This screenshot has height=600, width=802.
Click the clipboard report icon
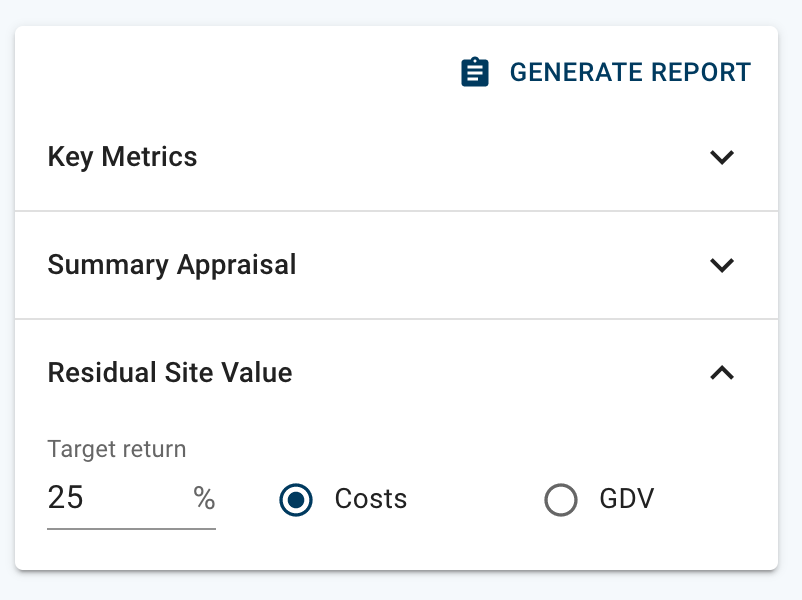(475, 72)
